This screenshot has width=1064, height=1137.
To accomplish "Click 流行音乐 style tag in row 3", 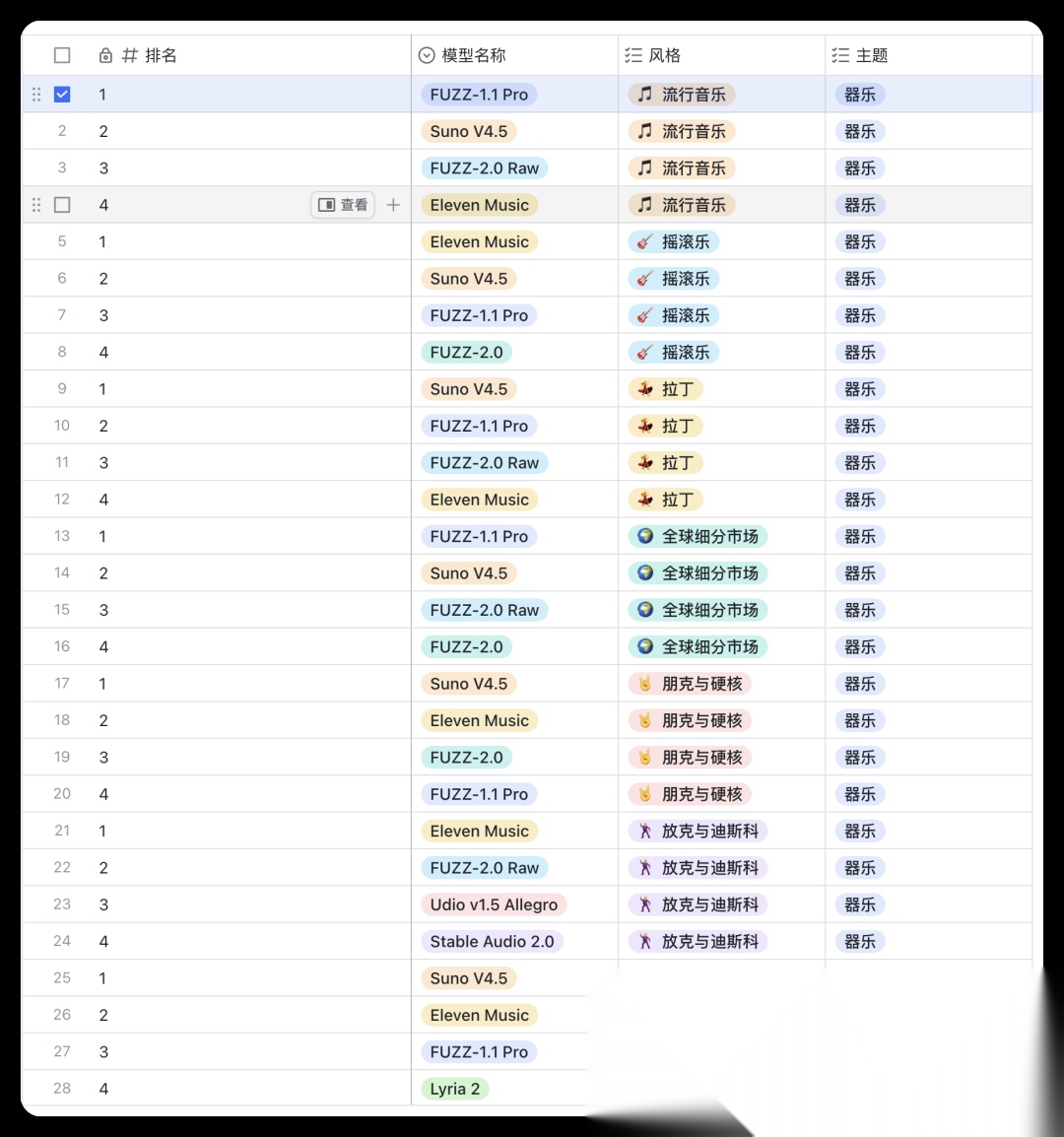I will coord(682,168).
